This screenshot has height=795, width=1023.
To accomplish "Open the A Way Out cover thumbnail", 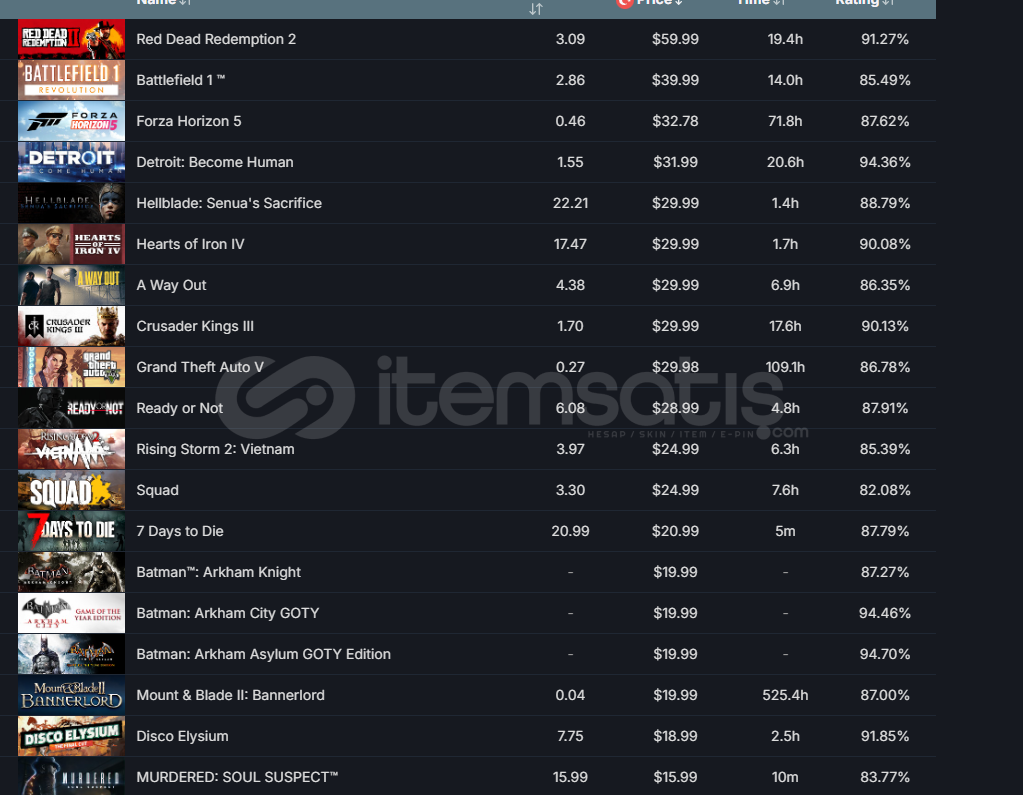I will tap(71, 286).
